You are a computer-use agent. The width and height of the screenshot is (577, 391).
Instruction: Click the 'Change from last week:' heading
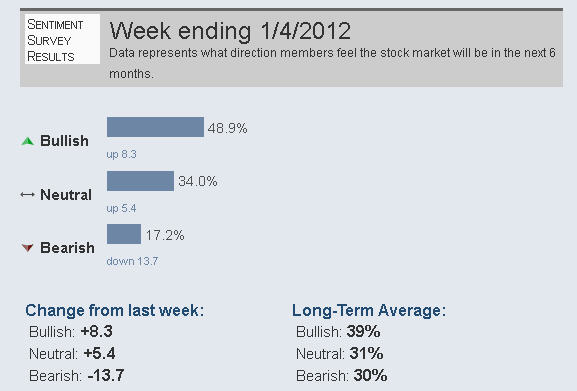[x=114, y=310]
